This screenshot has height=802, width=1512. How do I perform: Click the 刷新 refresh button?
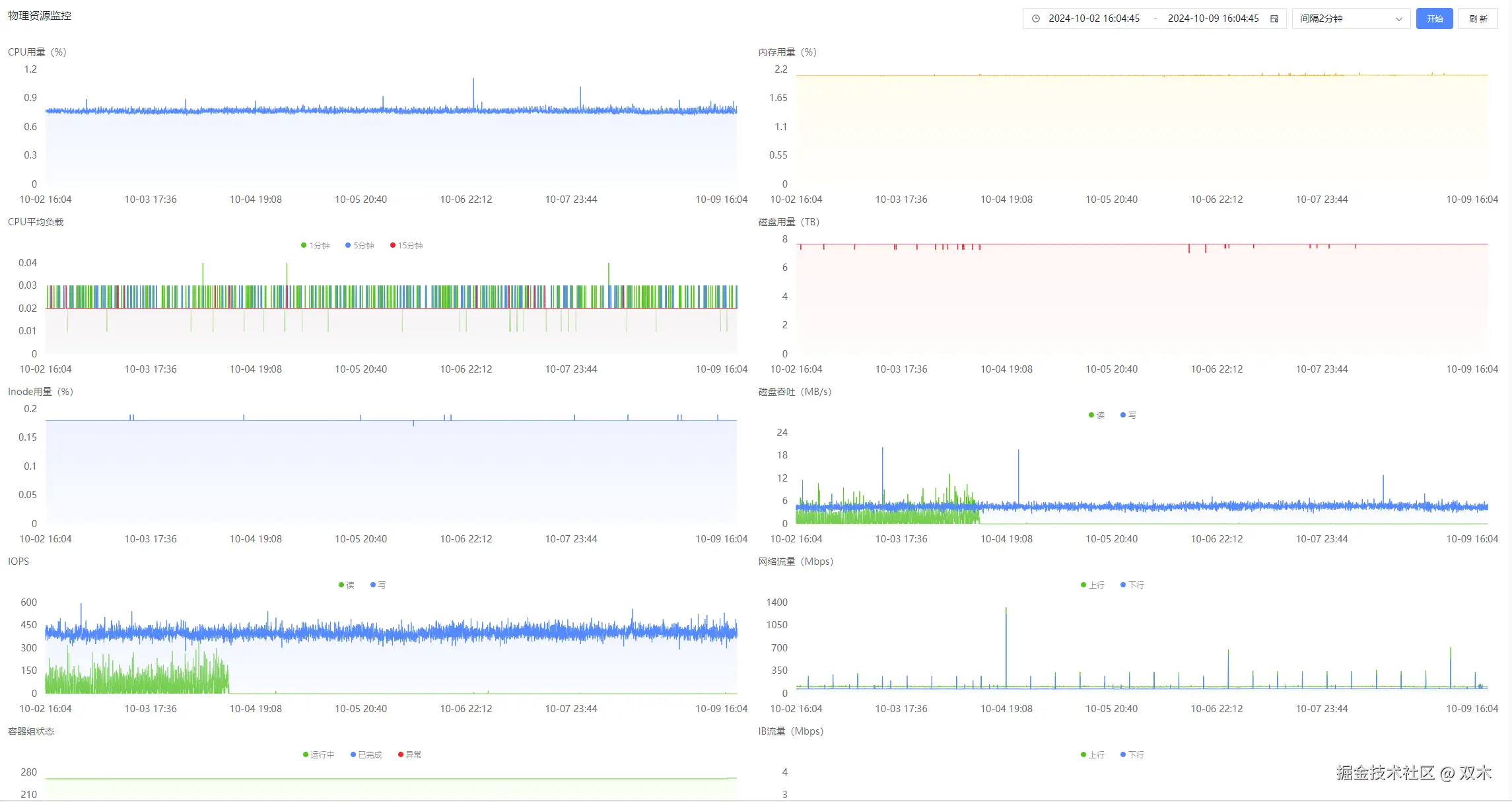pos(1478,18)
